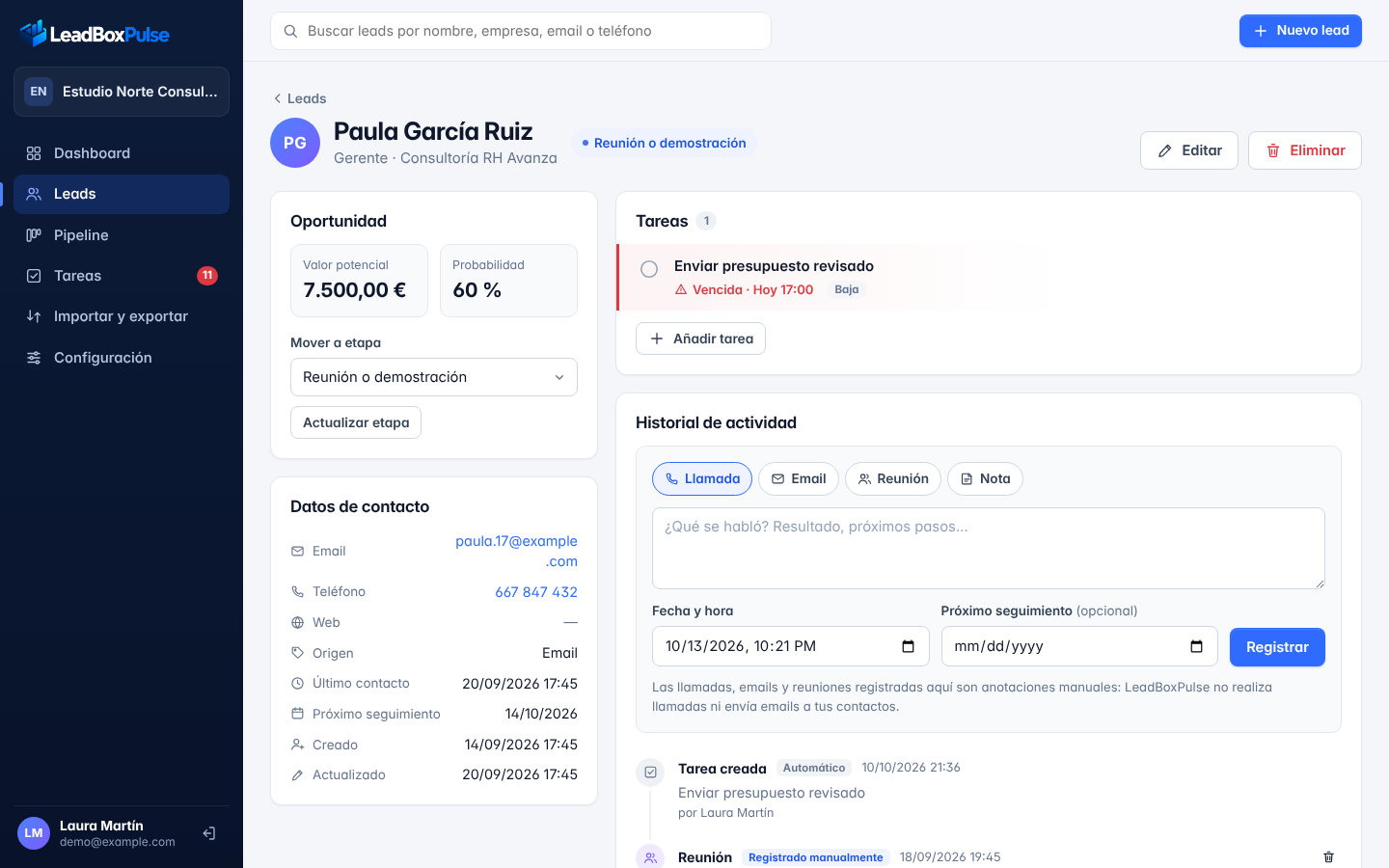Select the Llamada activity type
Image resolution: width=1389 pixels, height=868 pixels.
(x=702, y=478)
